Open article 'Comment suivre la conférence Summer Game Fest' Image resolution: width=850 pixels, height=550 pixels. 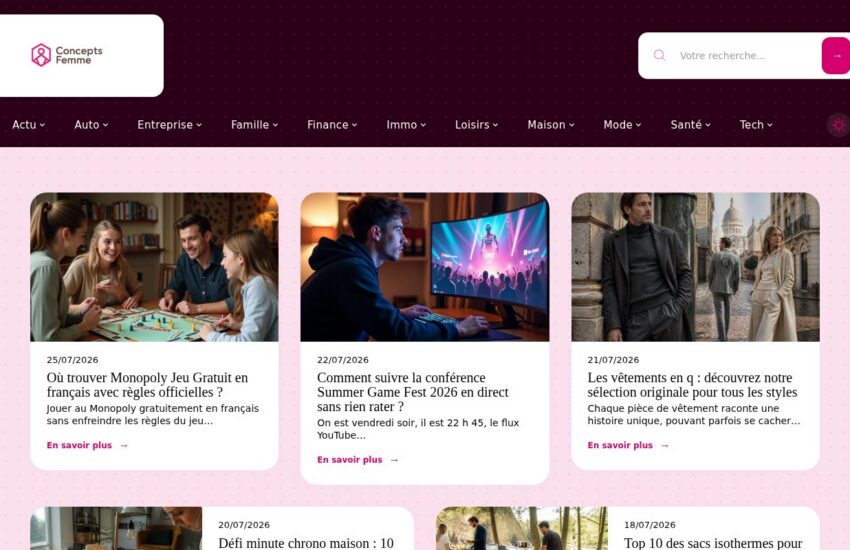[413, 392]
